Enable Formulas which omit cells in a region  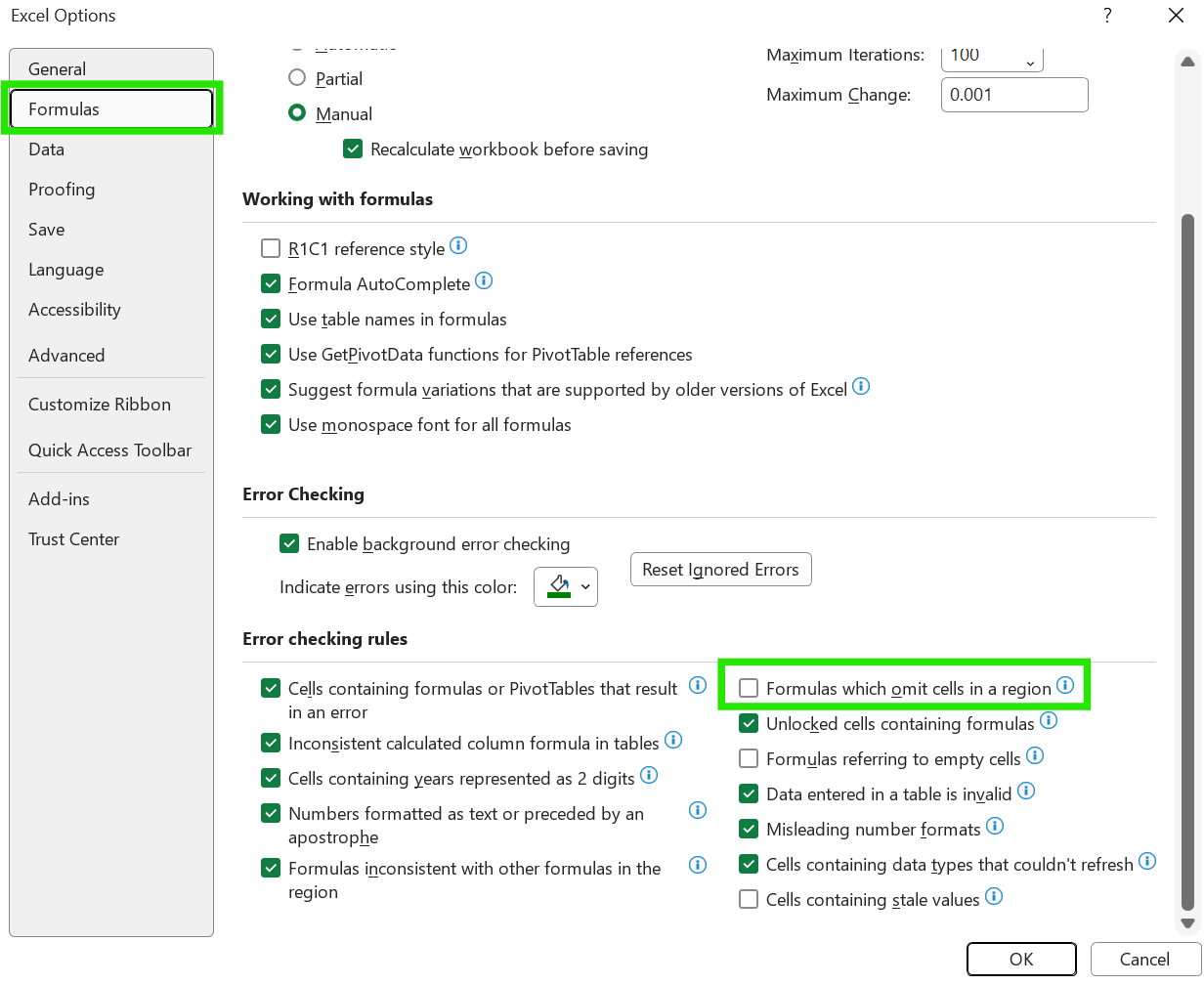749,688
